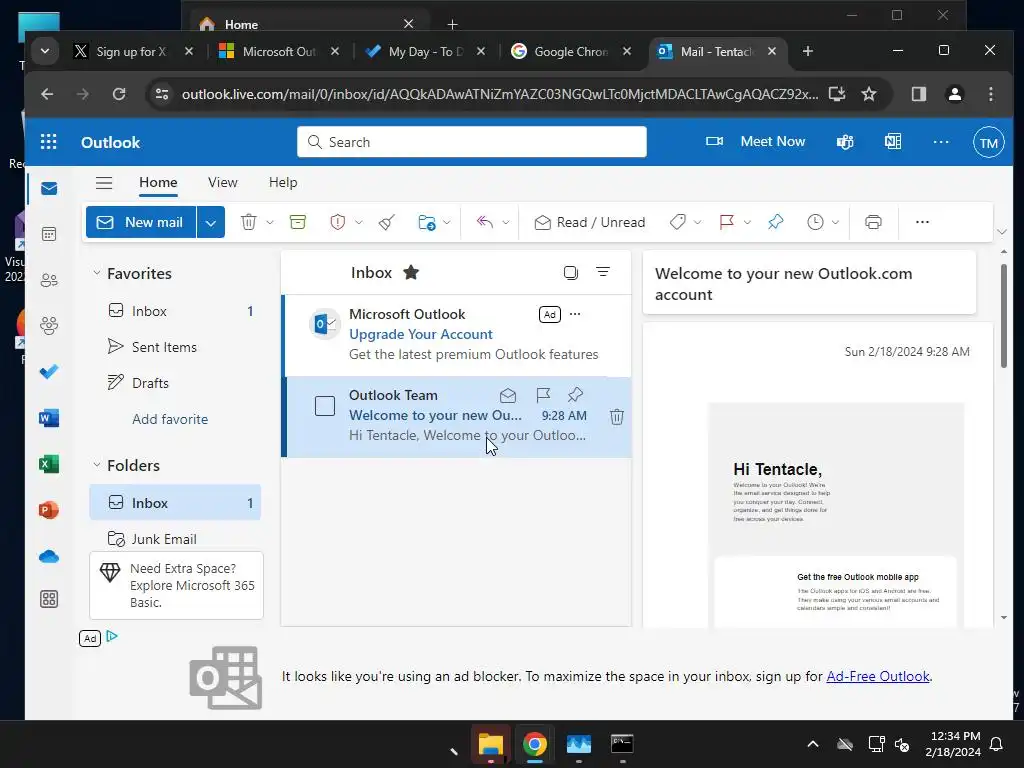Click the New mail button

click(141, 222)
